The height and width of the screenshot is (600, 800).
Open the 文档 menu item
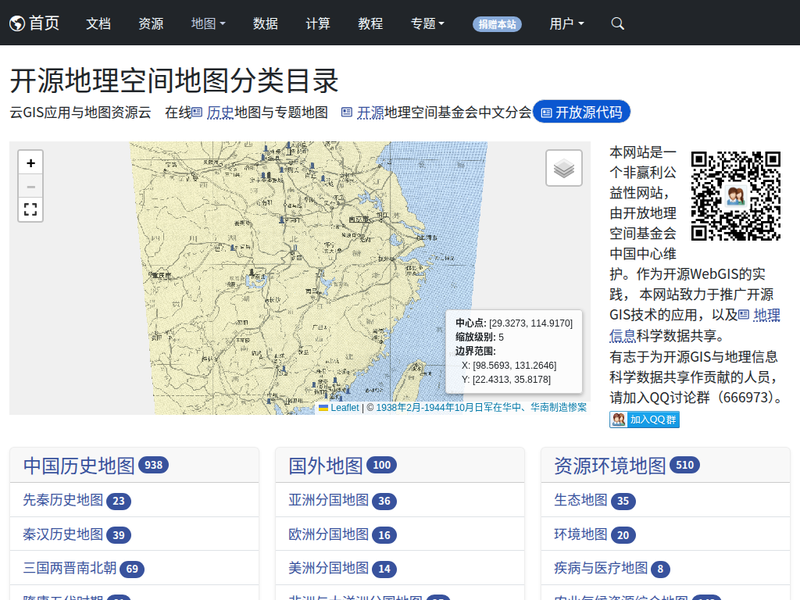pyautogui.click(x=98, y=23)
